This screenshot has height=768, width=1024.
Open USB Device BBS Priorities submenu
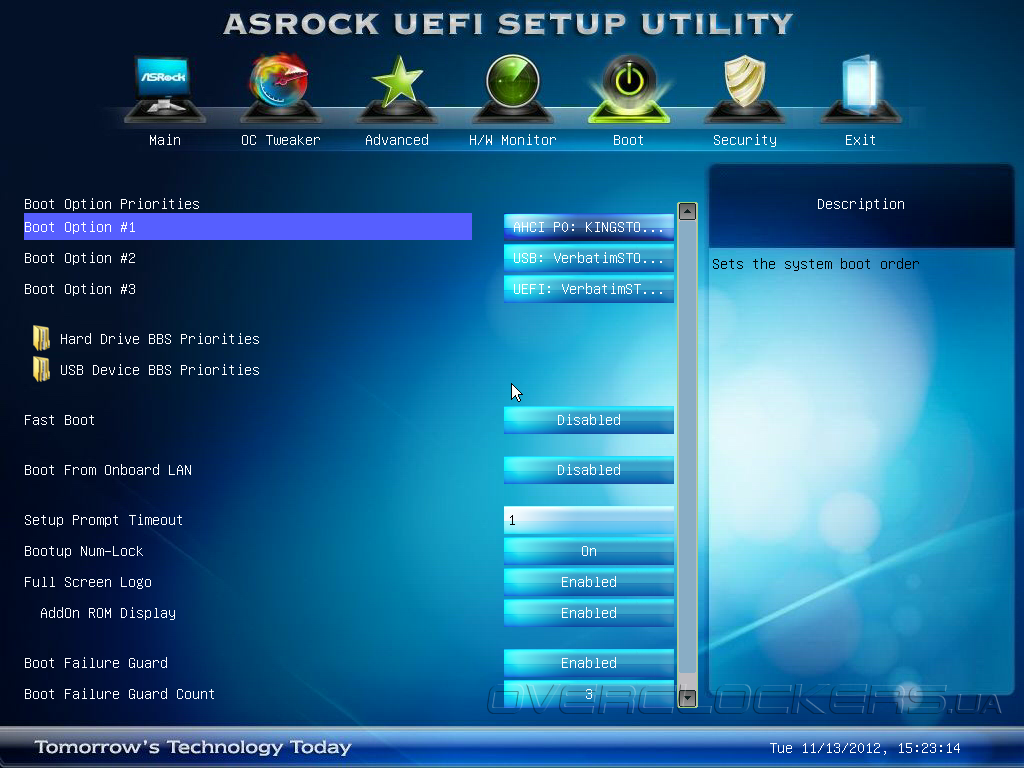pos(159,370)
